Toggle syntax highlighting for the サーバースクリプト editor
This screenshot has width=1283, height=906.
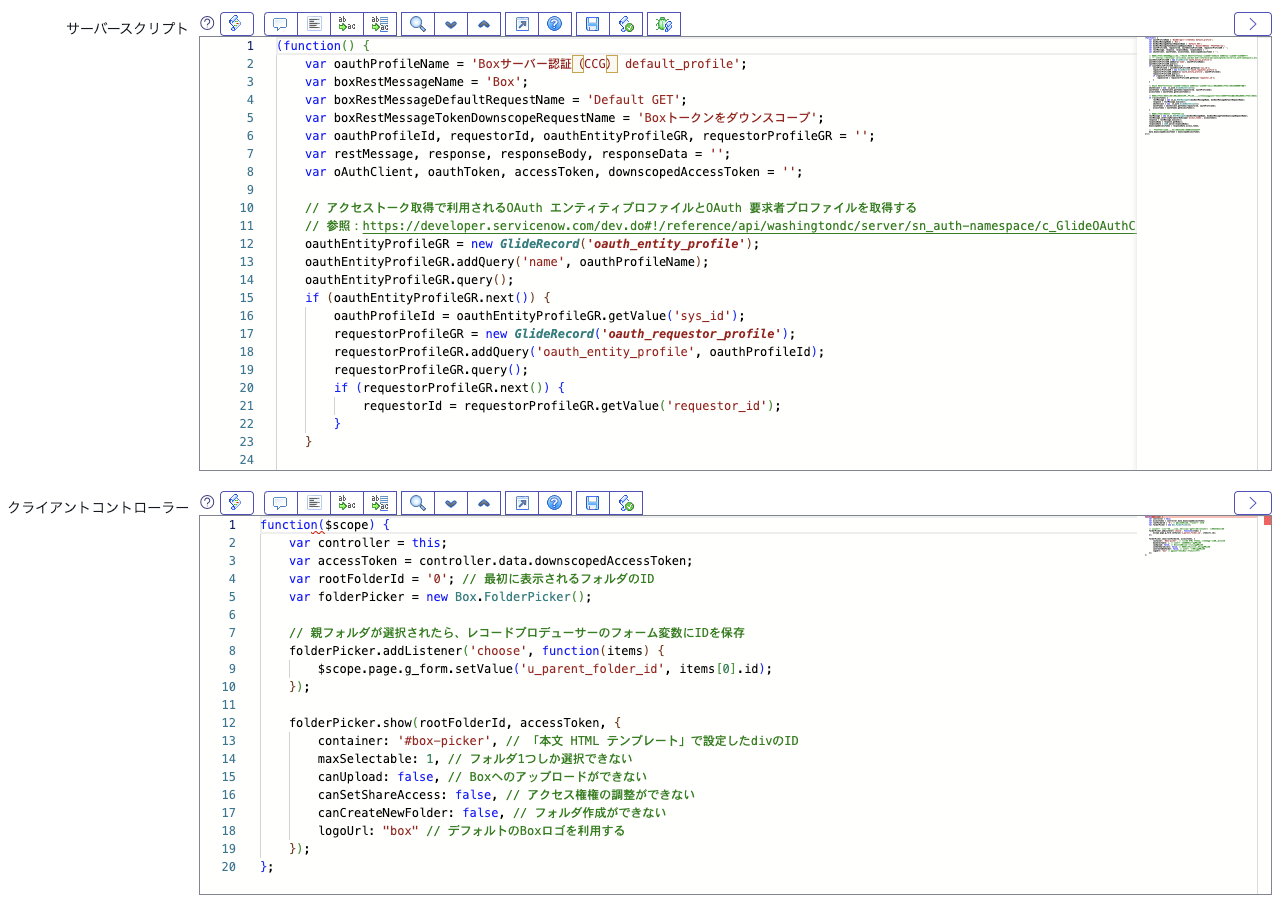236,24
